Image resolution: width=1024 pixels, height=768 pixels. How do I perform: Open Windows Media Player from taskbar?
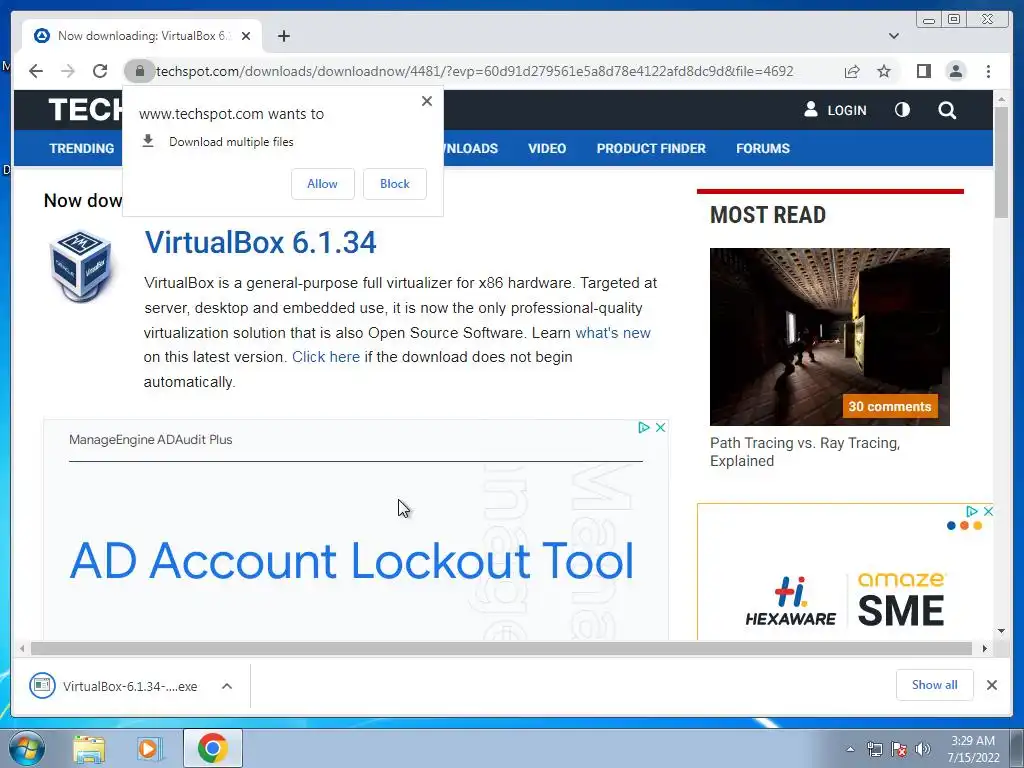pyautogui.click(x=150, y=749)
